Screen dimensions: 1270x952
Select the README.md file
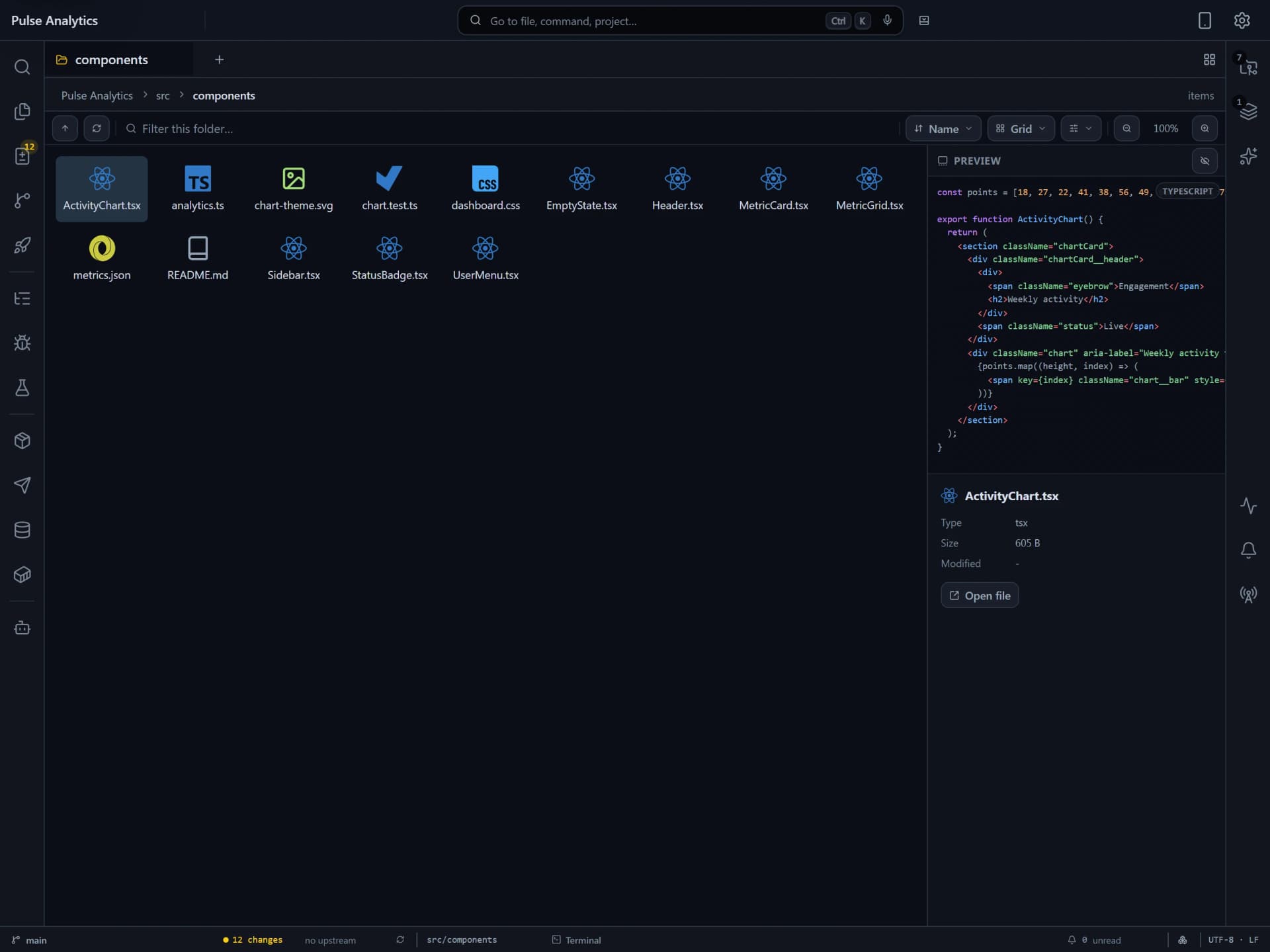point(198,259)
